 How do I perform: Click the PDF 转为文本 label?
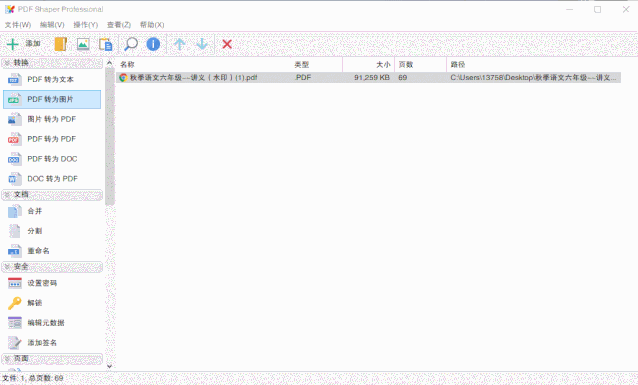point(50,79)
